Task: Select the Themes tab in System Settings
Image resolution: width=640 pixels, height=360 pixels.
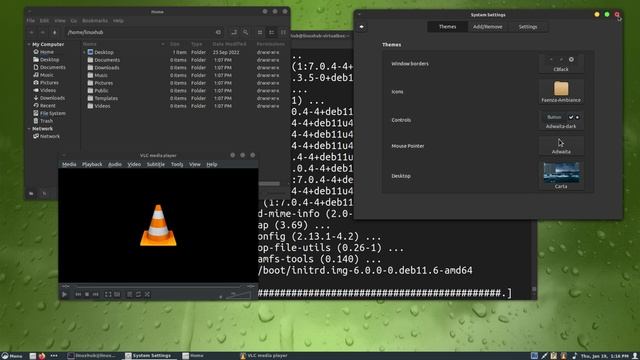Action: (x=447, y=27)
